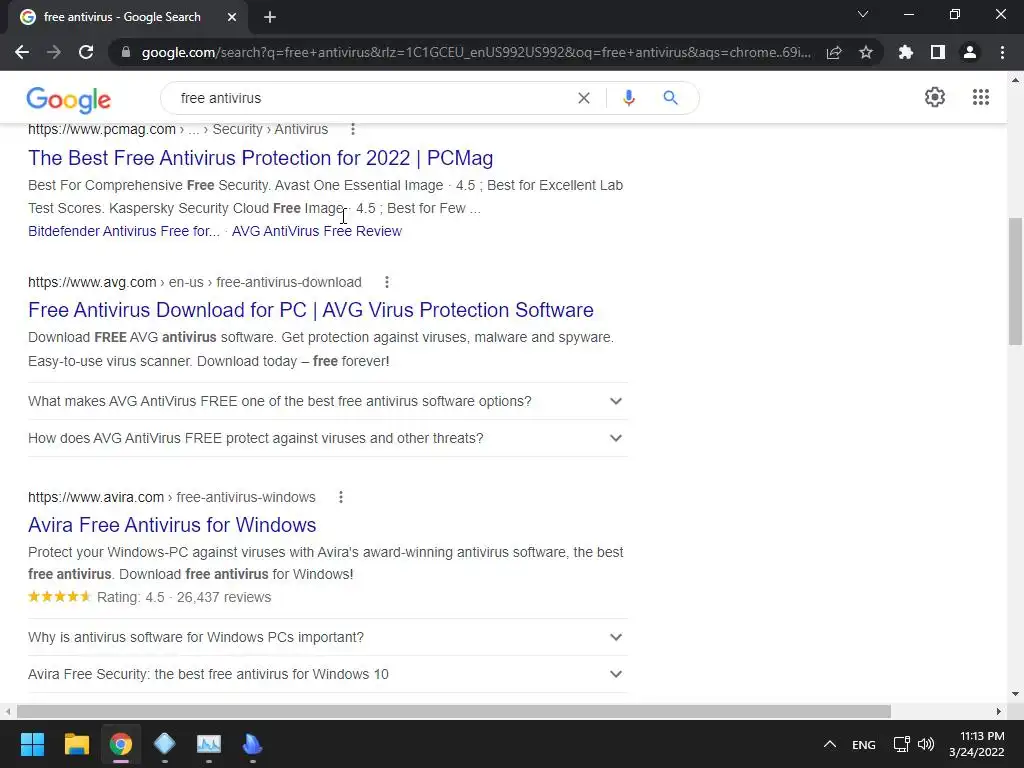Image resolution: width=1024 pixels, height=768 pixels.
Task: Clear the search box with X
Action: pos(584,98)
